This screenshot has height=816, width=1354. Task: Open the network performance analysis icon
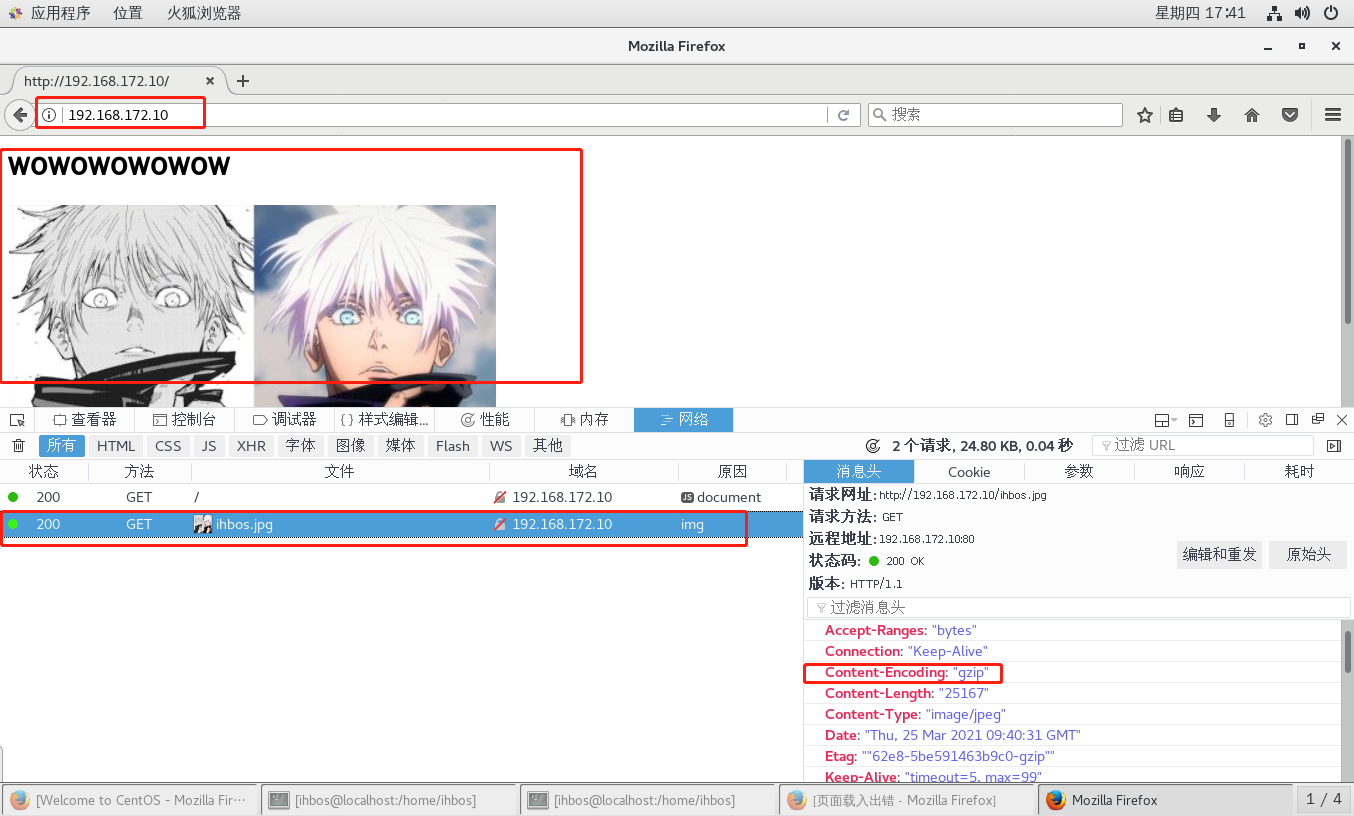(x=872, y=446)
